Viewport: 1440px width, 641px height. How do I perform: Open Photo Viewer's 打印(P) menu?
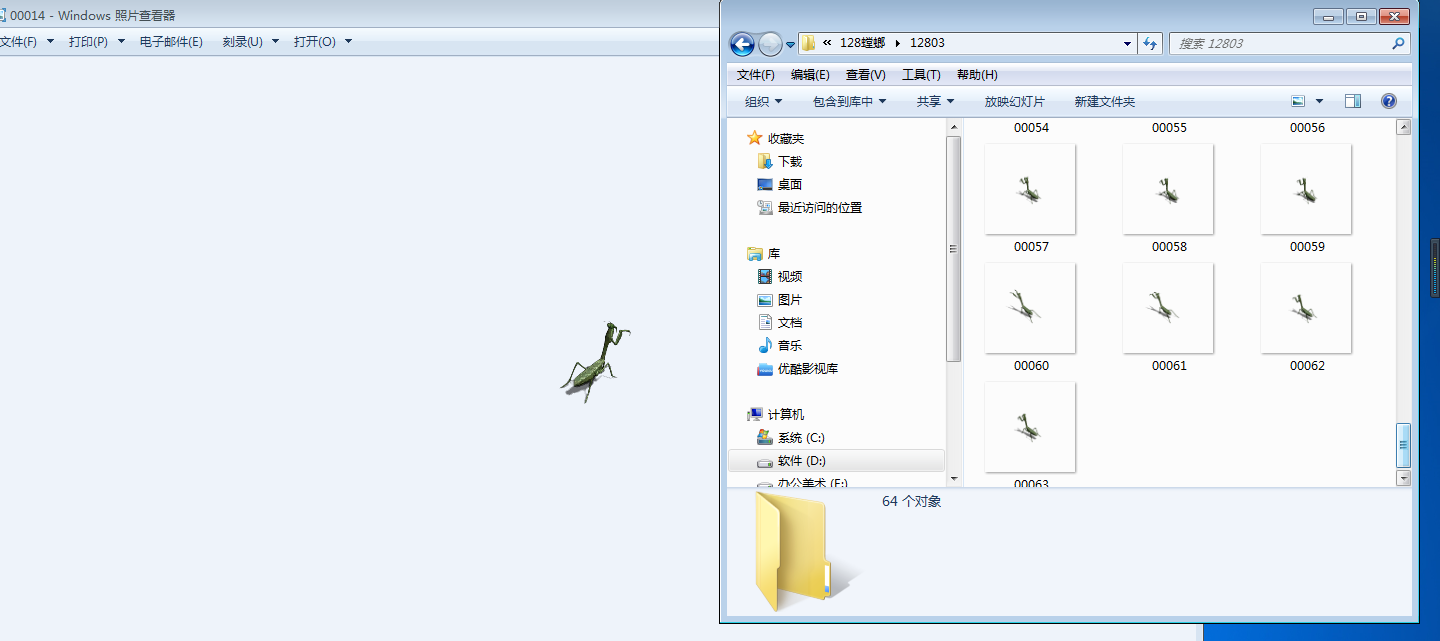pyautogui.click(x=97, y=41)
